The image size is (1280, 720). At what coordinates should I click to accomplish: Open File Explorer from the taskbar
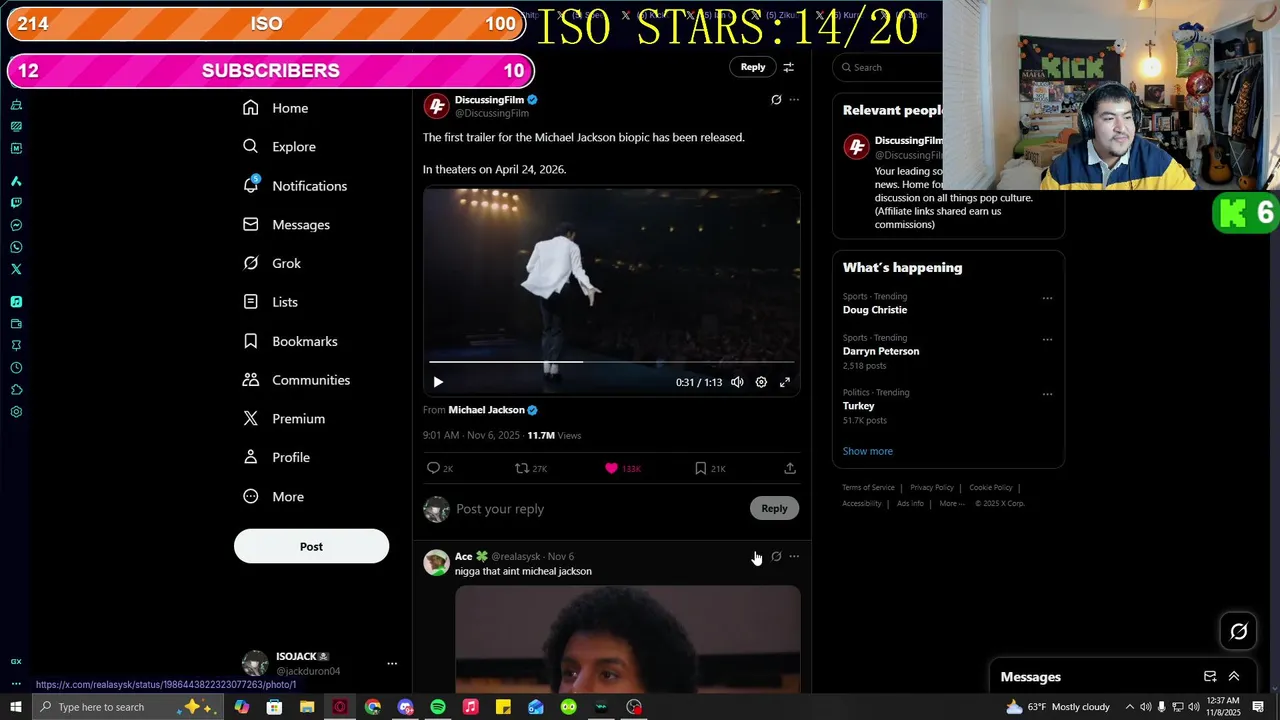pos(307,707)
